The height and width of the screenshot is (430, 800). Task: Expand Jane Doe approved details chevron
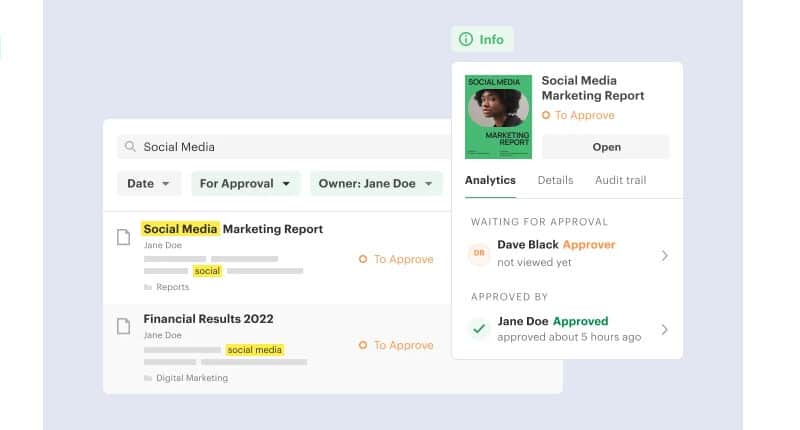tap(665, 329)
